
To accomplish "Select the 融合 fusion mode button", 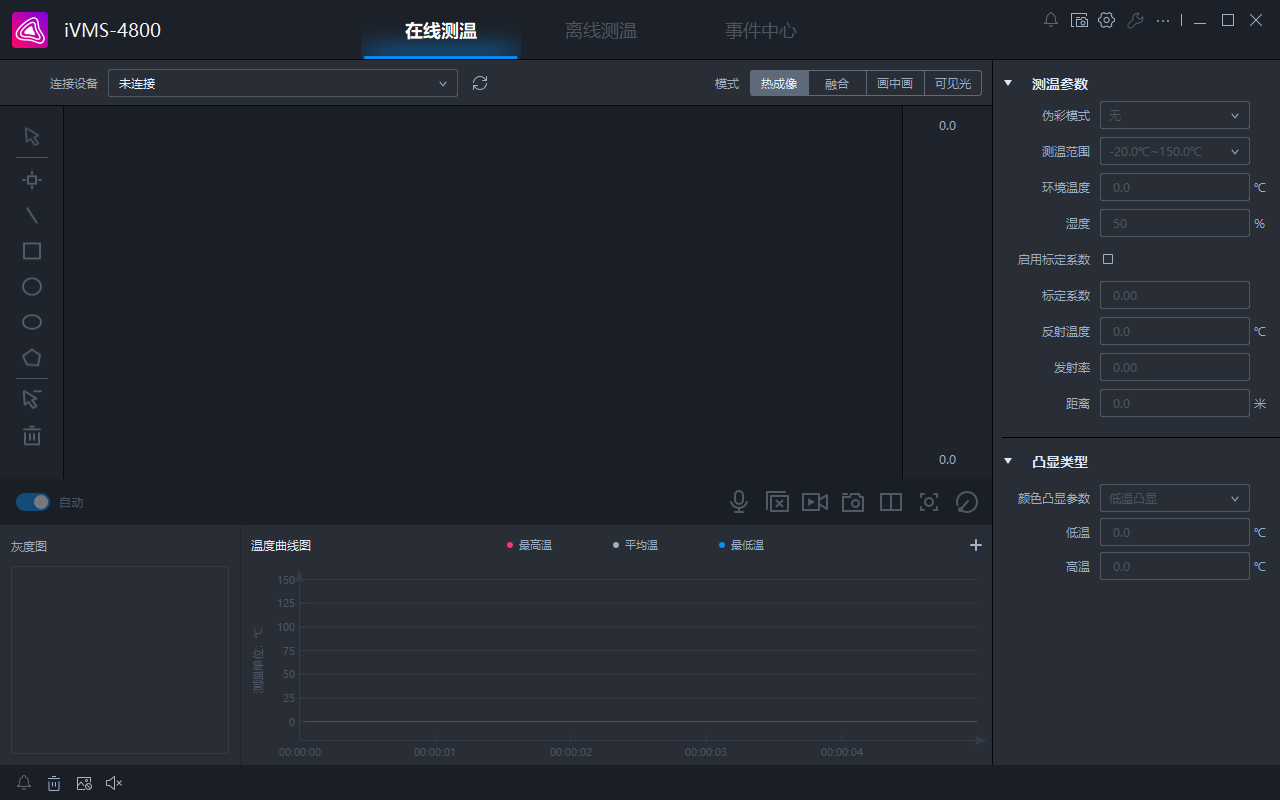I will [x=837, y=84].
